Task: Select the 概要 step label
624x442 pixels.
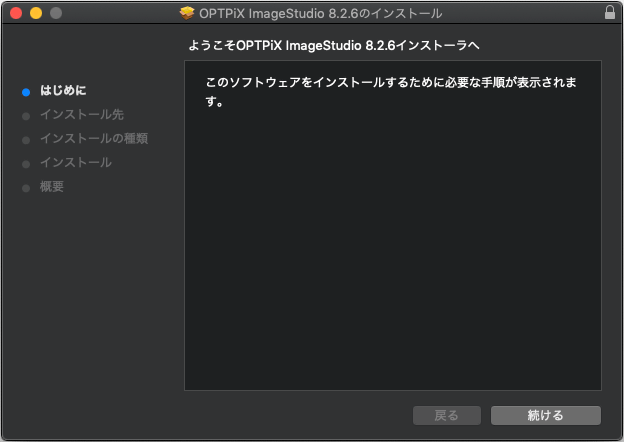Action: [52, 187]
